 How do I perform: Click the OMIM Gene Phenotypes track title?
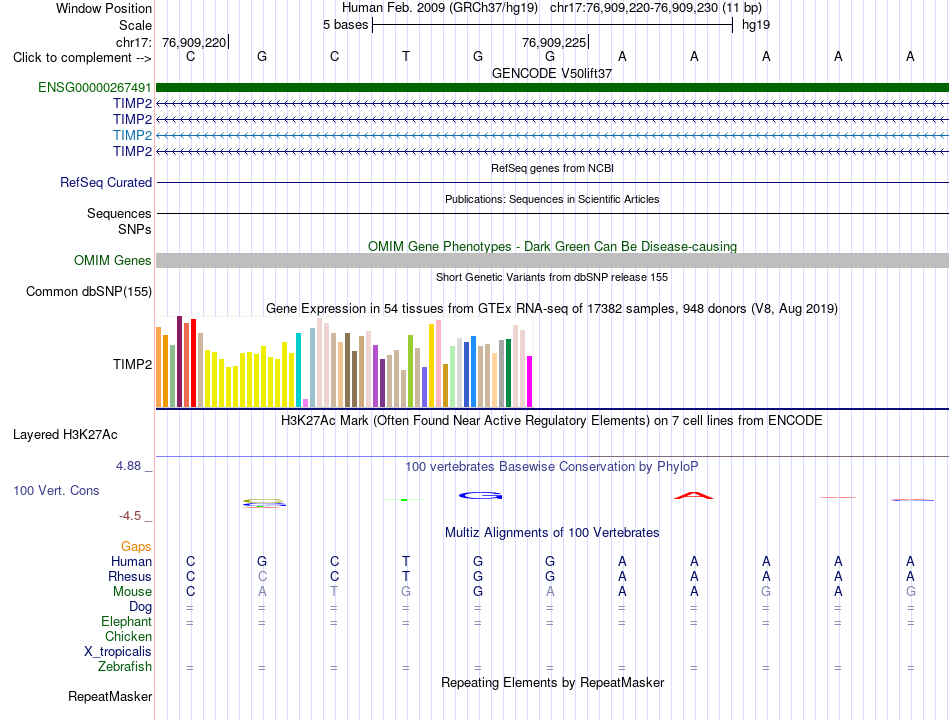[x=552, y=247]
